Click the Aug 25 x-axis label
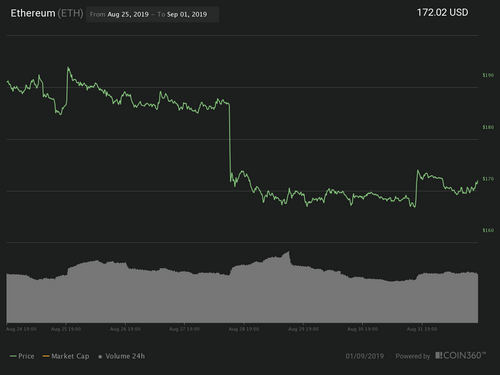The width and height of the screenshot is (500, 375). click(x=66, y=329)
